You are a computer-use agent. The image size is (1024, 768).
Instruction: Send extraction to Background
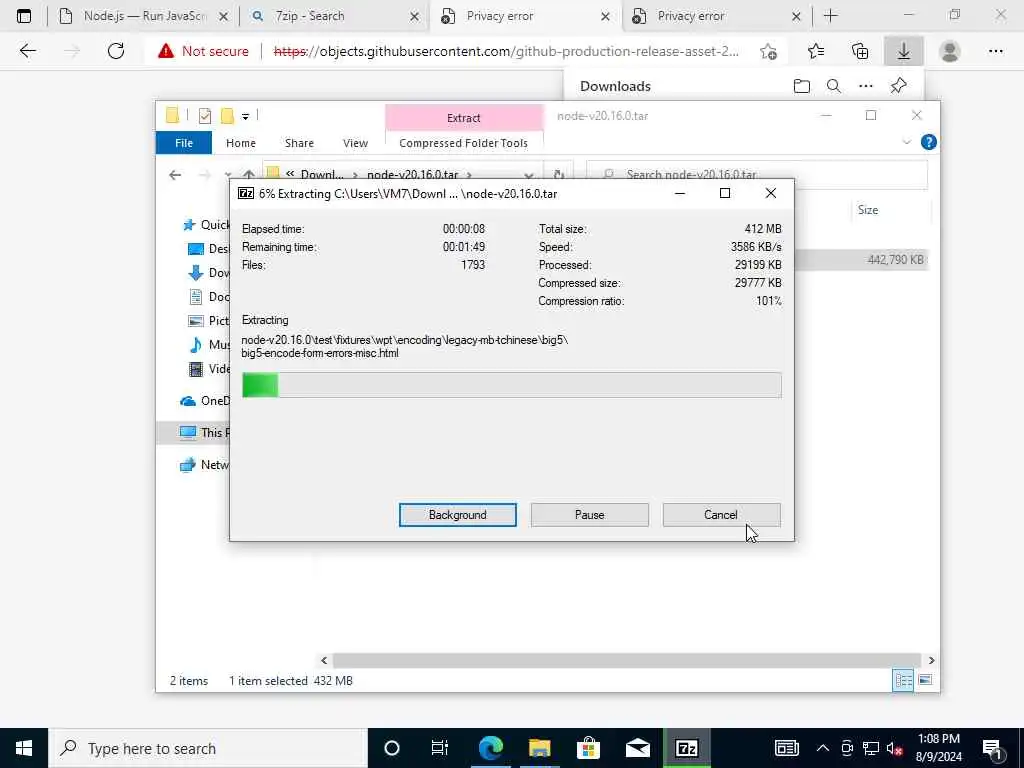click(457, 515)
